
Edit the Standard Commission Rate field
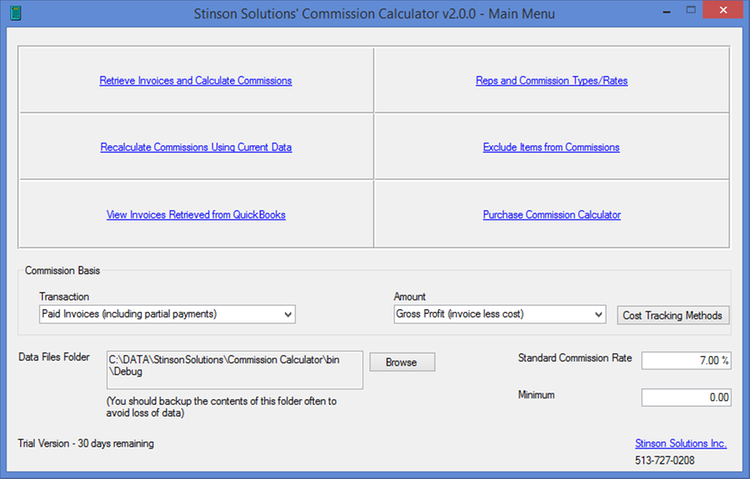pos(686,360)
